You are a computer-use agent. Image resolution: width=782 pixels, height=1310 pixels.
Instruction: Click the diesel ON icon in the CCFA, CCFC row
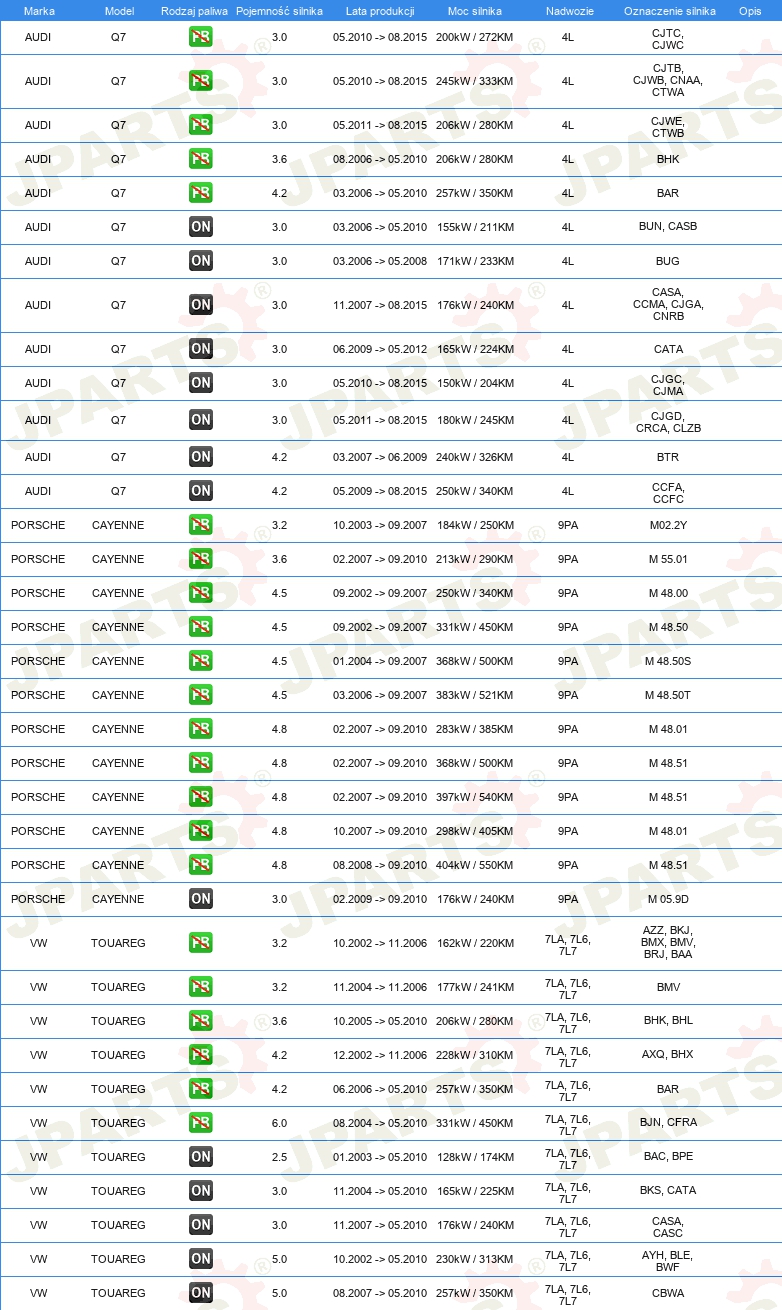coord(201,491)
